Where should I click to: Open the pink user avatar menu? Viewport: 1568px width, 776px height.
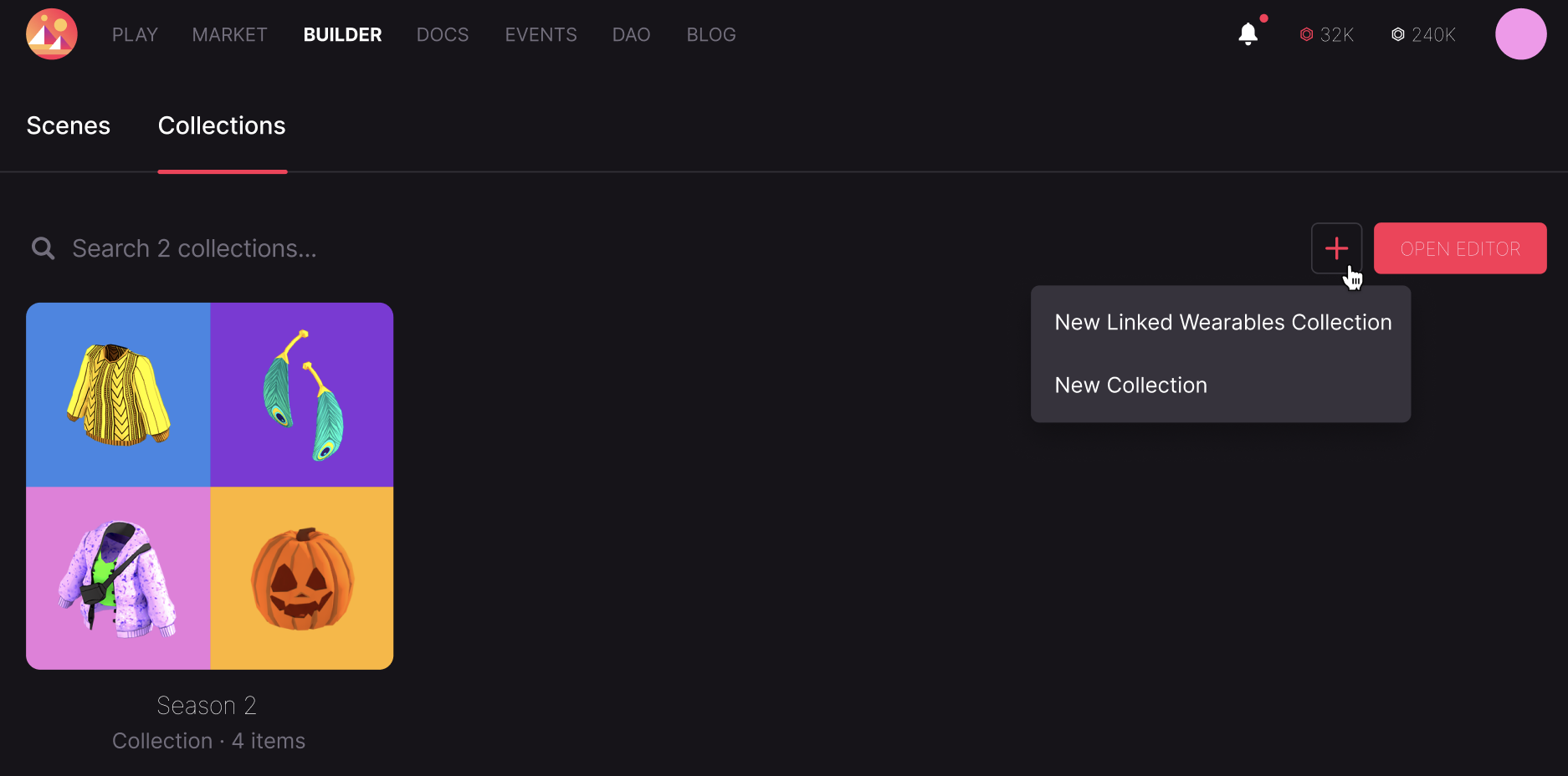click(x=1520, y=34)
